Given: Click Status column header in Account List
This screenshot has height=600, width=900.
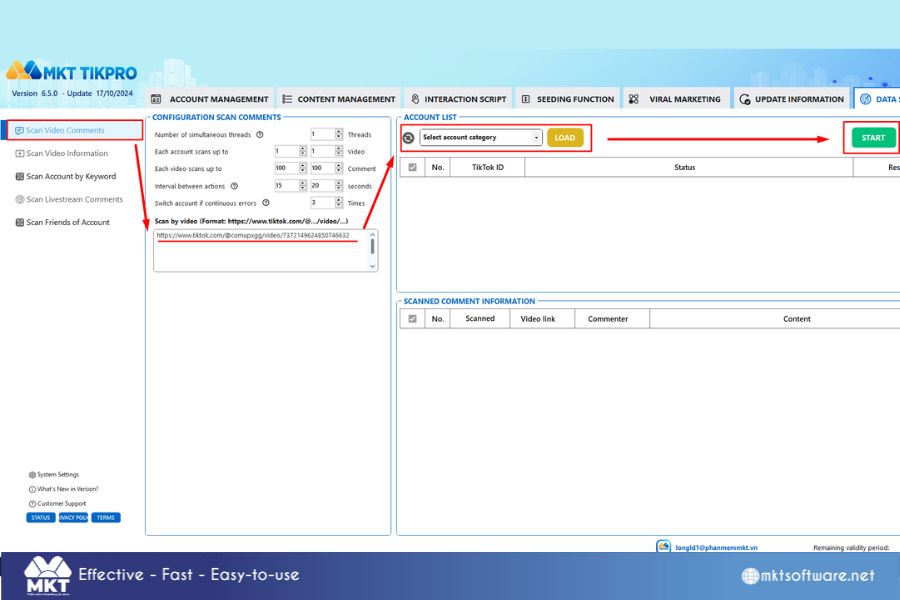Looking at the screenshot, I should pyautogui.click(x=689, y=167).
